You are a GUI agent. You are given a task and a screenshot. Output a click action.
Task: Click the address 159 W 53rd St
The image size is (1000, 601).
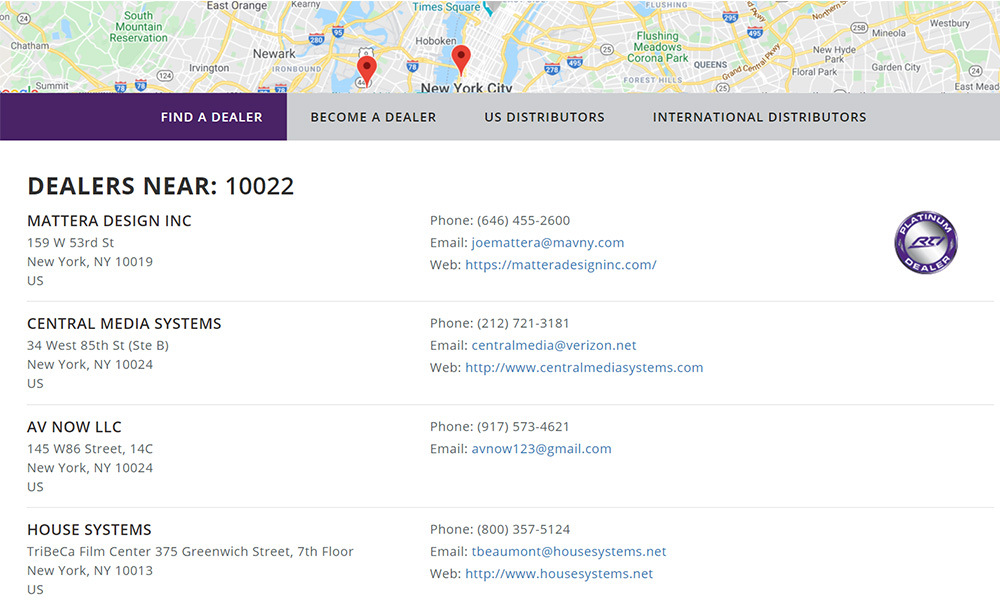(71, 243)
